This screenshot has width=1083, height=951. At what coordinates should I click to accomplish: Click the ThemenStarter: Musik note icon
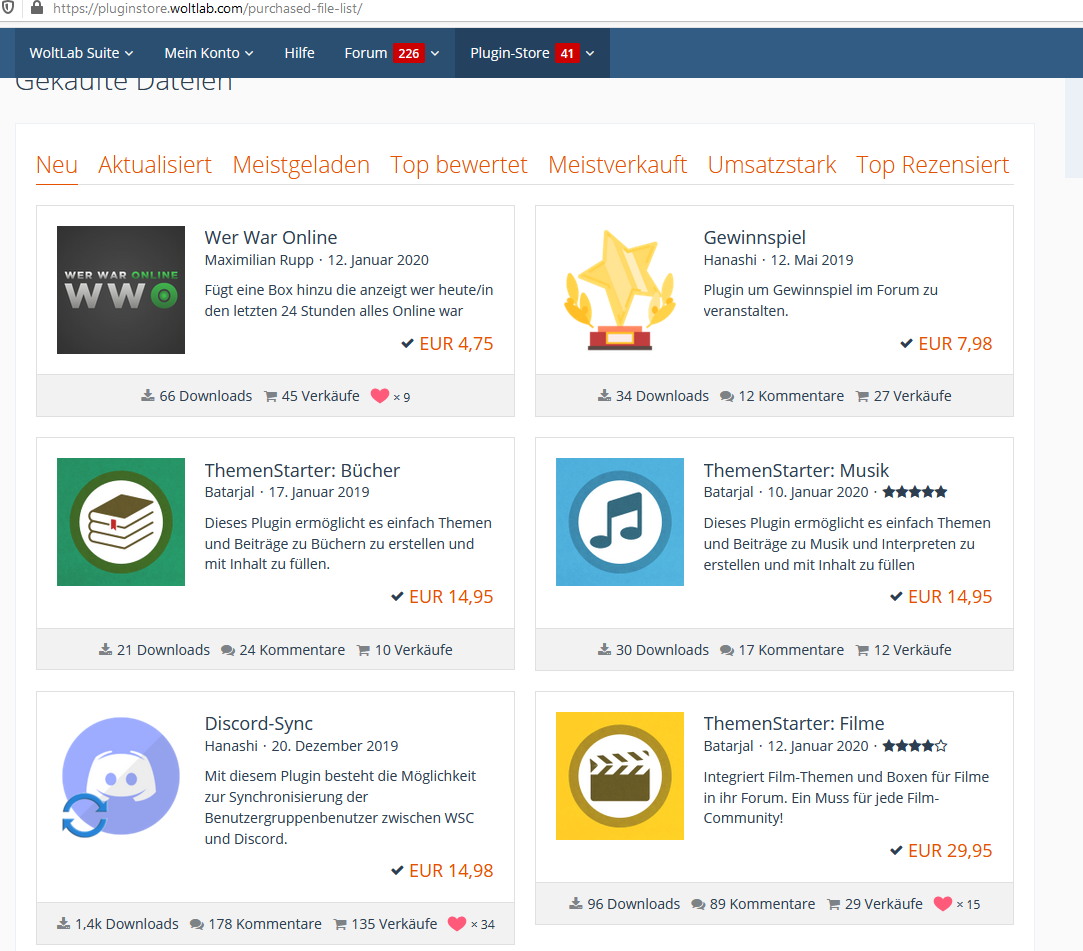click(620, 522)
